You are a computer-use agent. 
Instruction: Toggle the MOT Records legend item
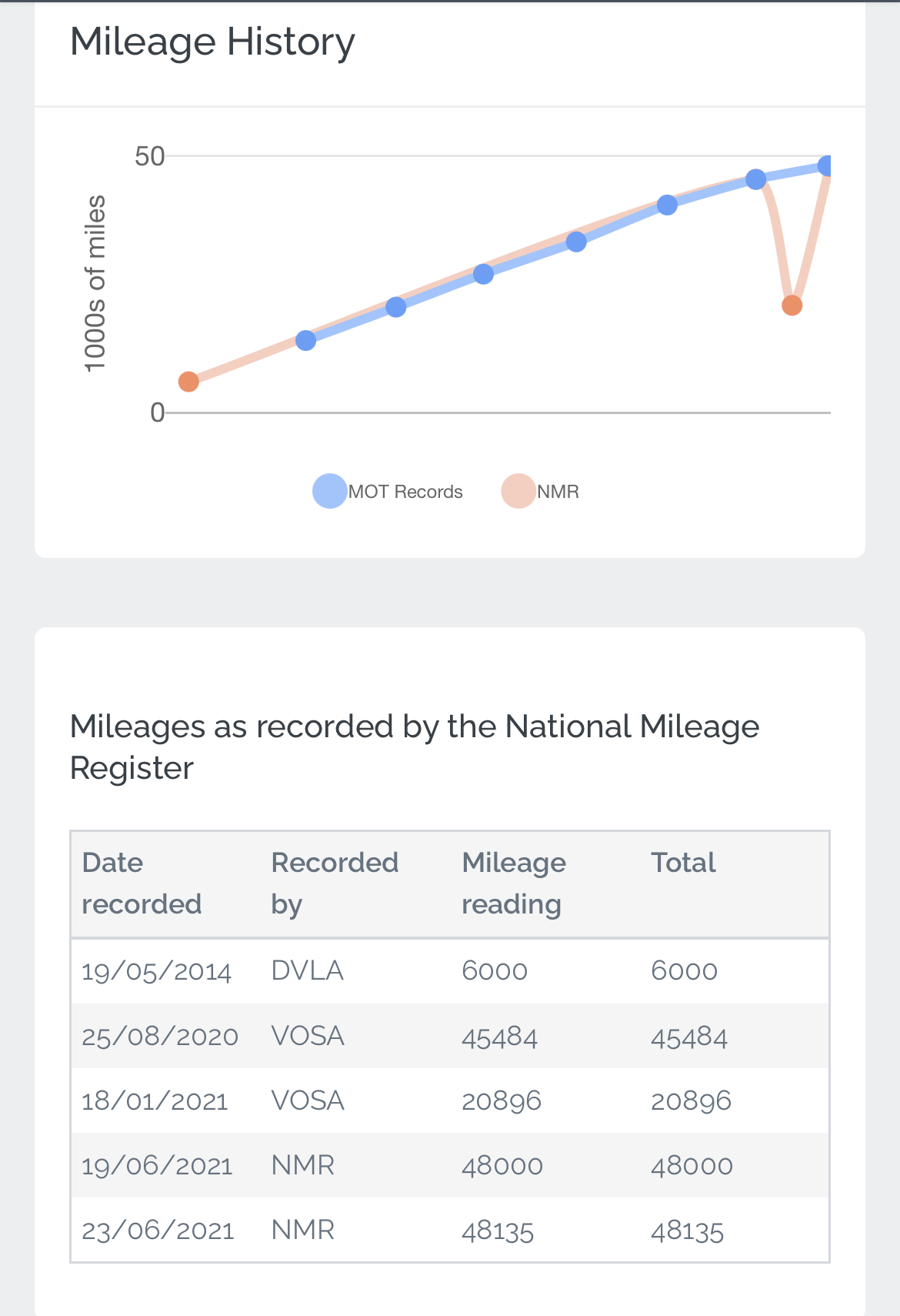[x=388, y=491]
